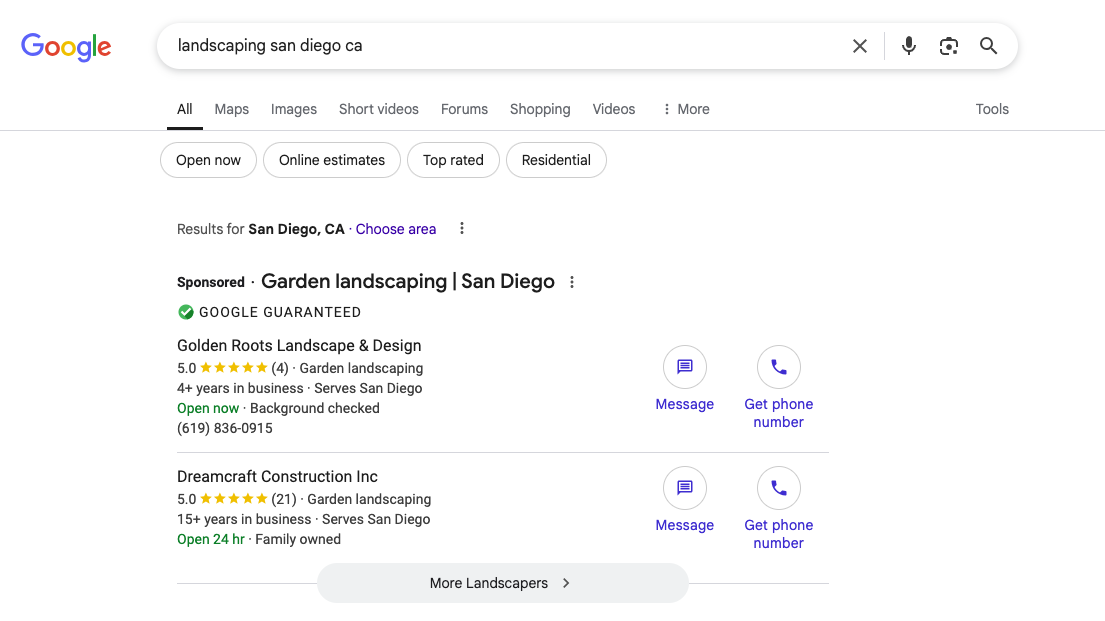Message Golden Roots Landscape & Design
1105x621 pixels.
(684, 379)
